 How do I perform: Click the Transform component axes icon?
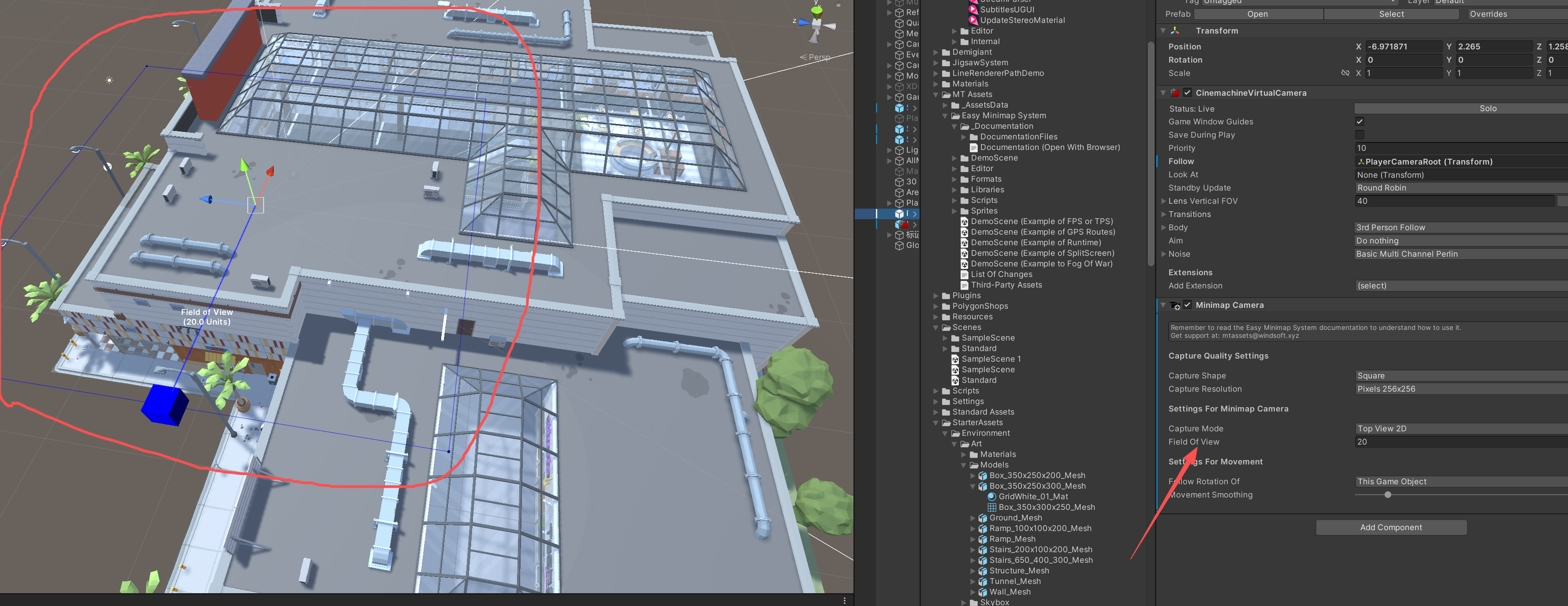(x=1175, y=30)
